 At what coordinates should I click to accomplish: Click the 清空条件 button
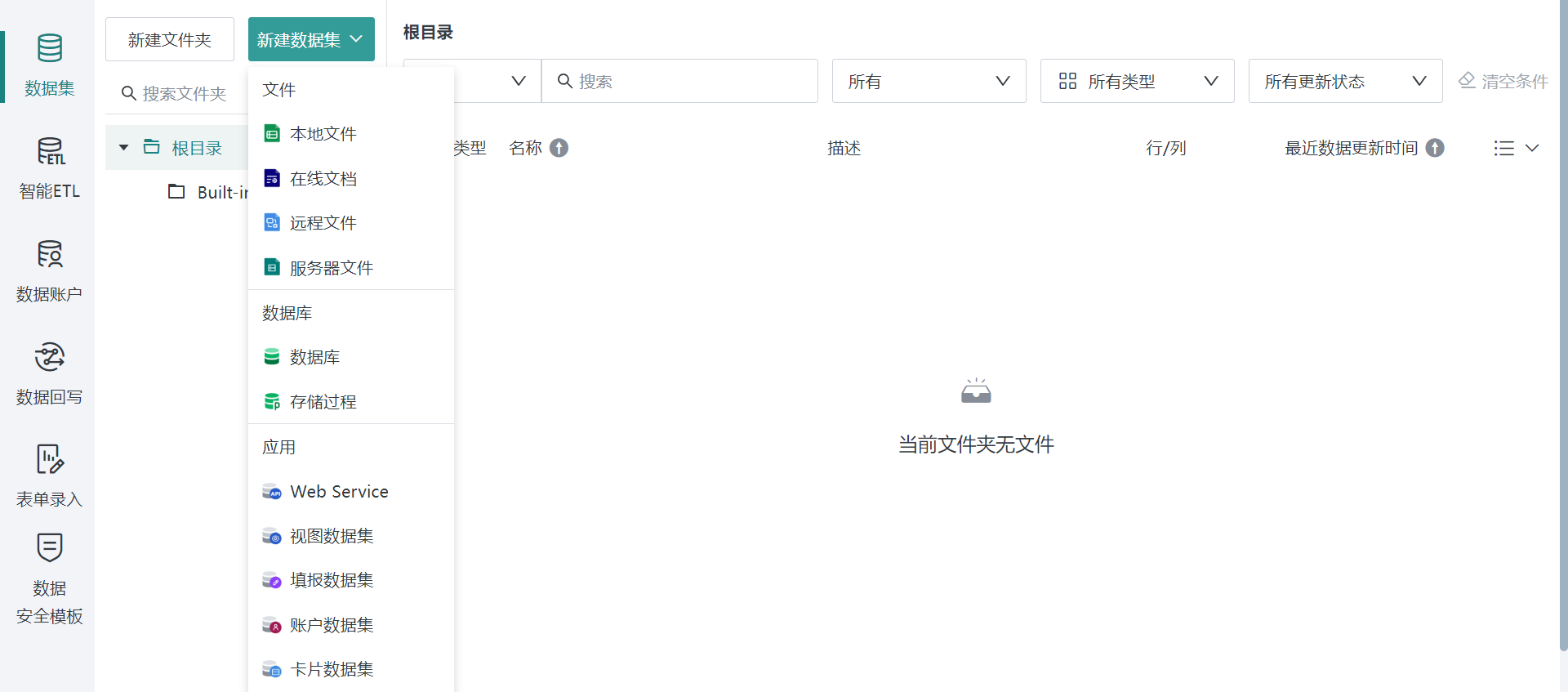click(1503, 81)
